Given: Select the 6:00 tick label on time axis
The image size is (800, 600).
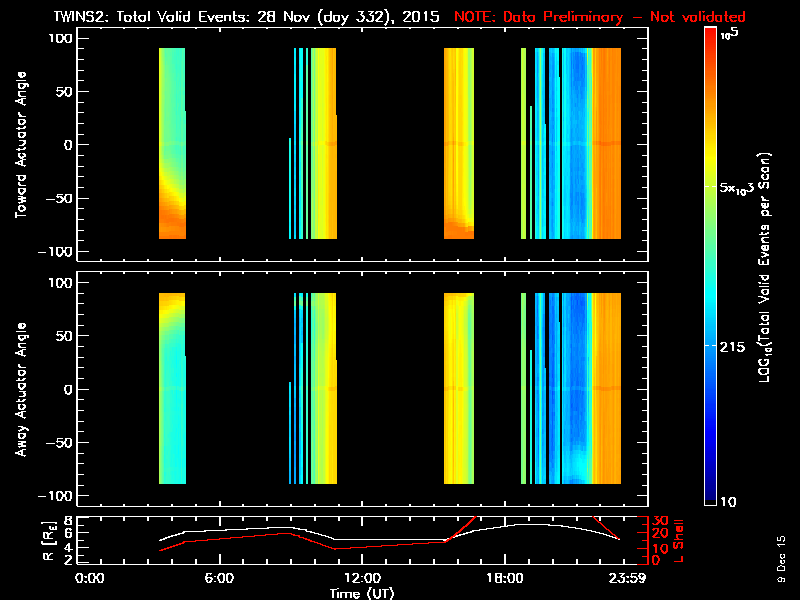Looking at the screenshot, I should click(x=220, y=578).
